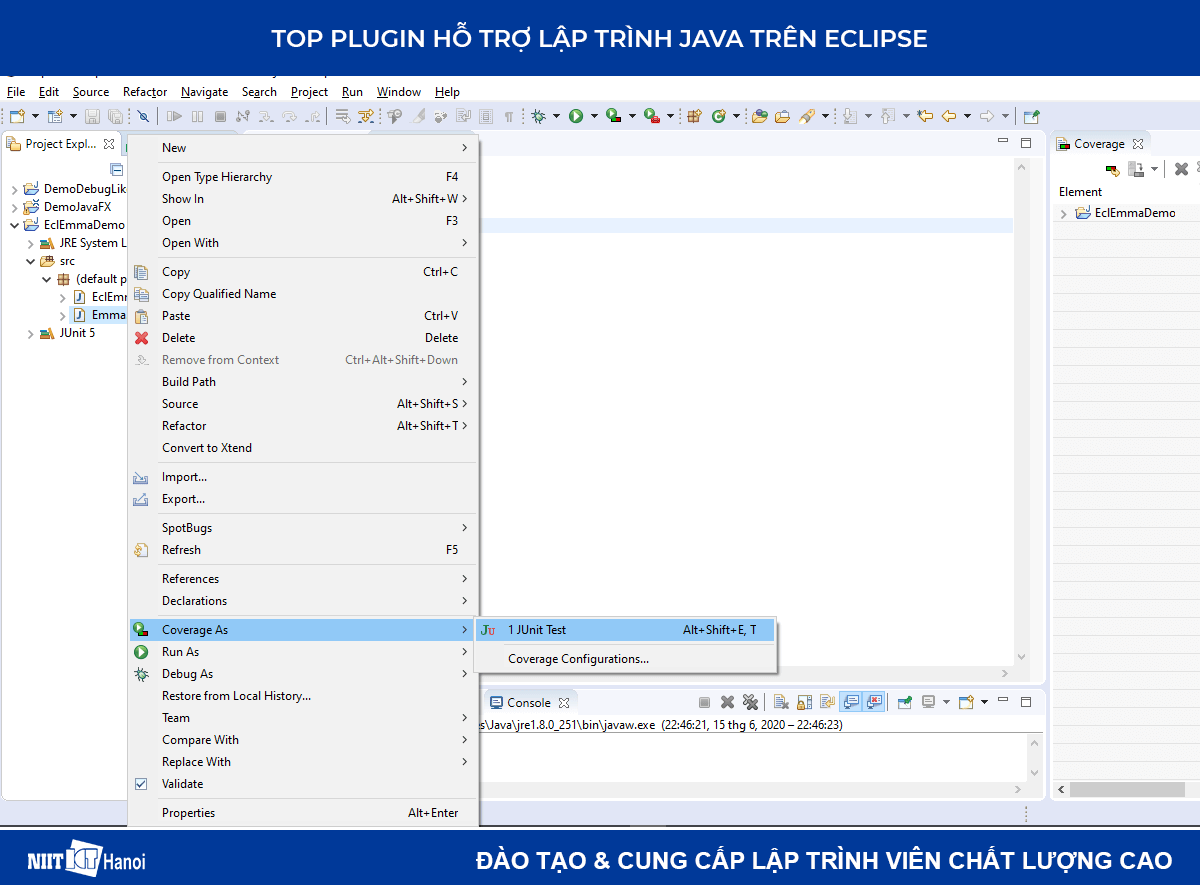Click the Save toolbar icon
The width and height of the screenshot is (1200, 885).
click(x=90, y=116)
